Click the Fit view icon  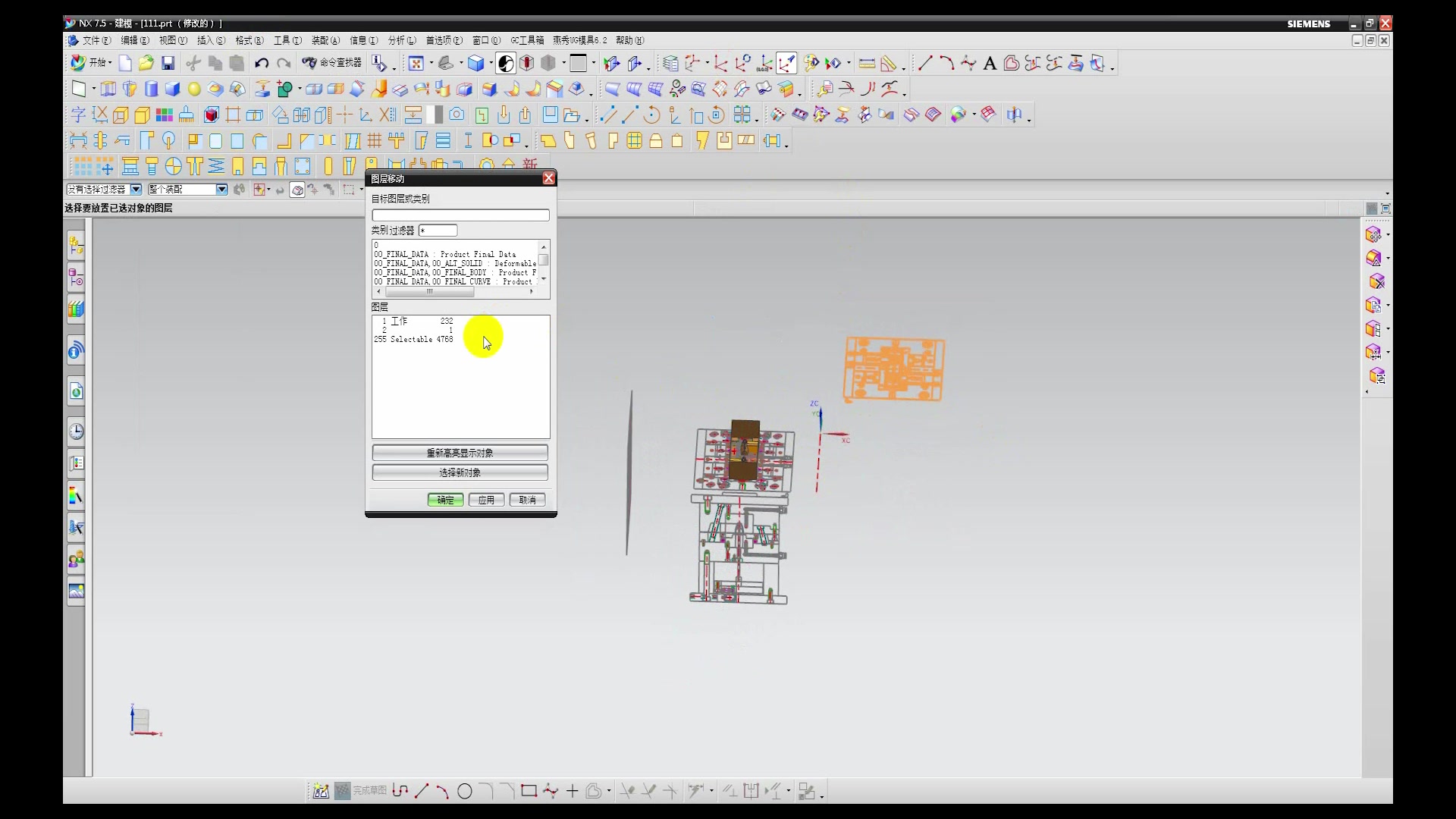pos(416,64)
